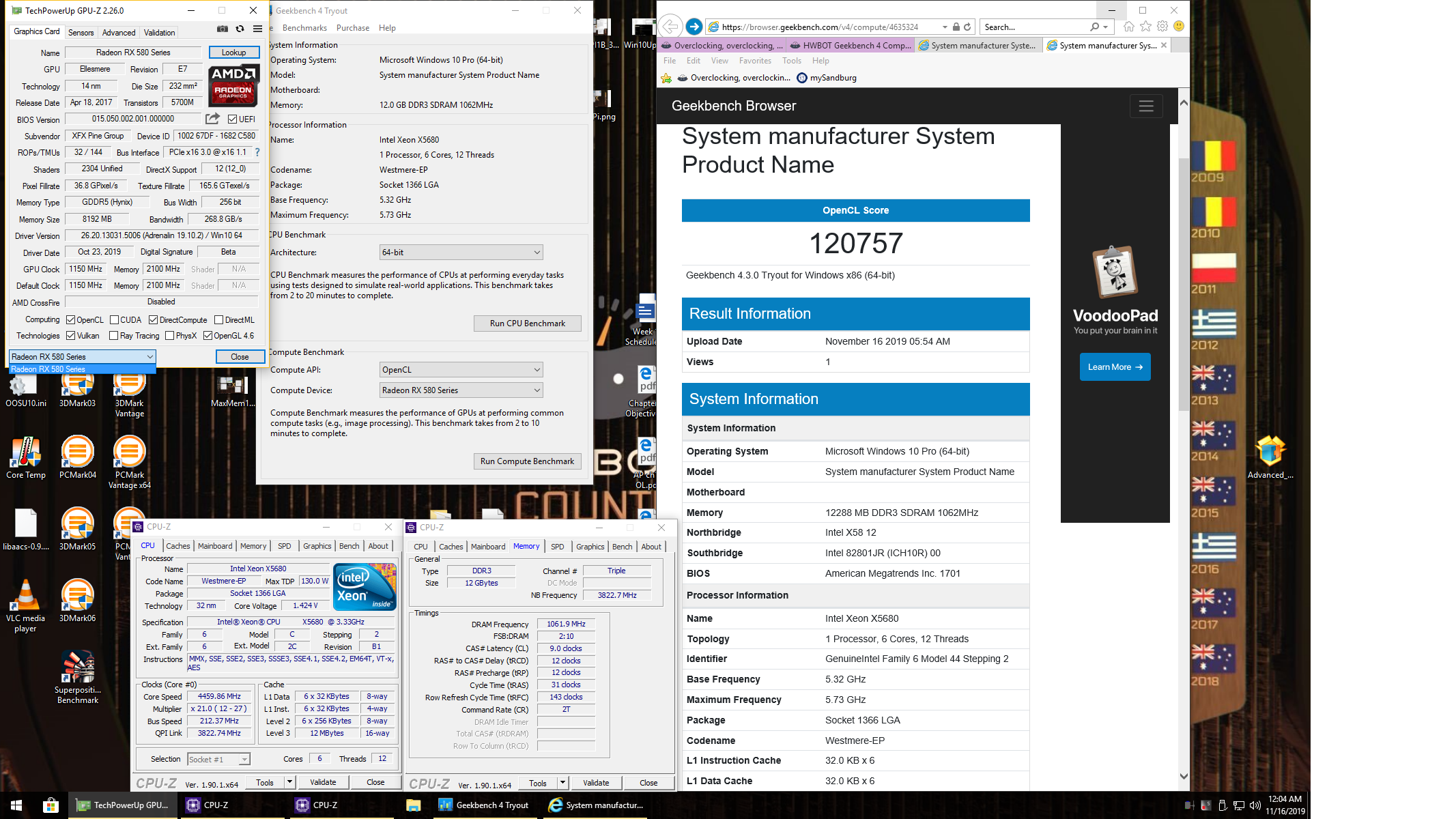Open the SPD tab in Memory CPU-Z window

[558, 547]
